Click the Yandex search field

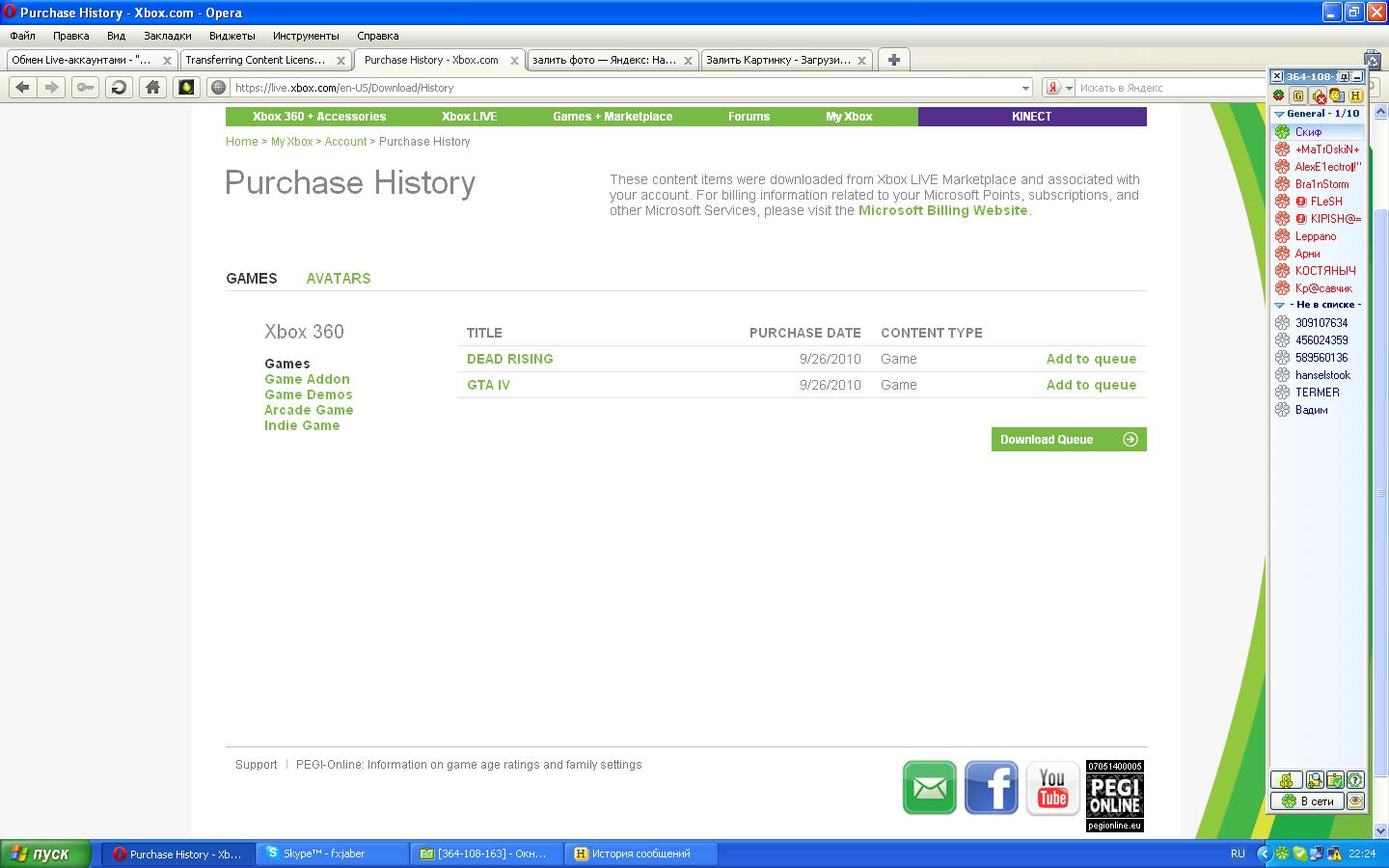pos(1172,88)
